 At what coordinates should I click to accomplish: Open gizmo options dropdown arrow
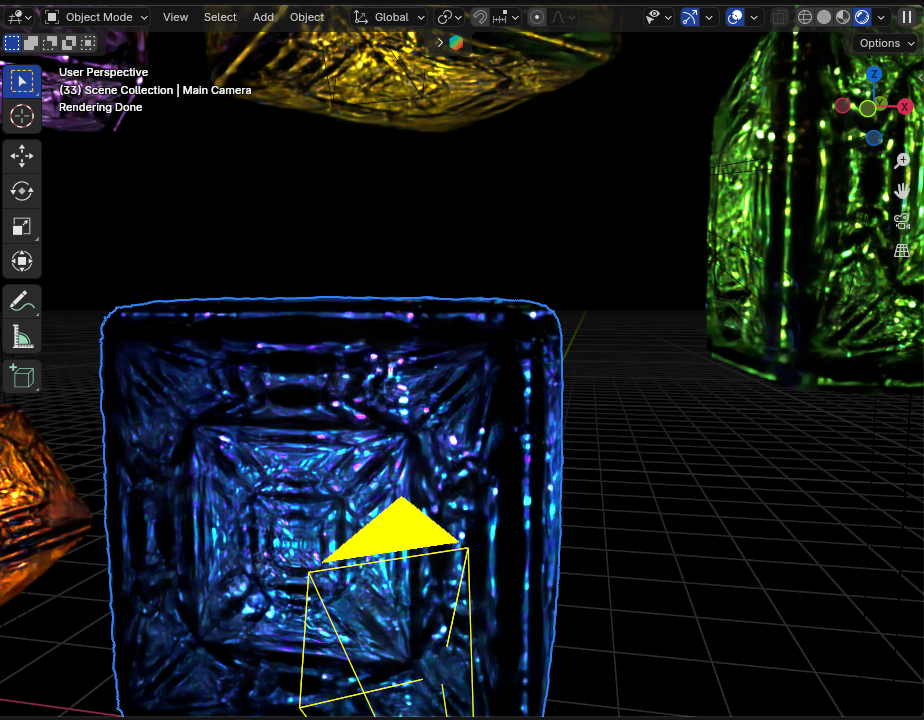[709, 17]
